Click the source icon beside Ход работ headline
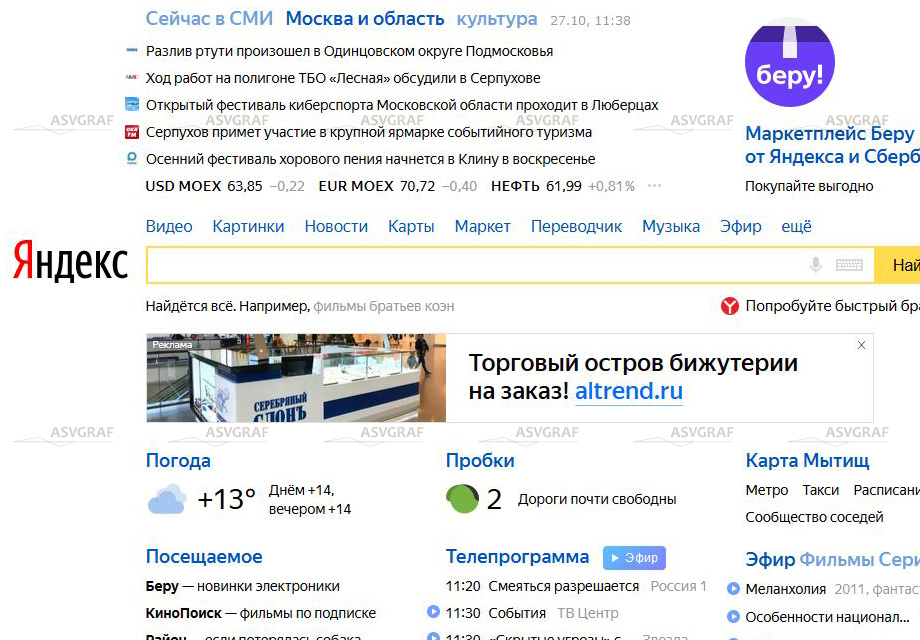Viewport: 920px width, 640px height. pos(132,77)
